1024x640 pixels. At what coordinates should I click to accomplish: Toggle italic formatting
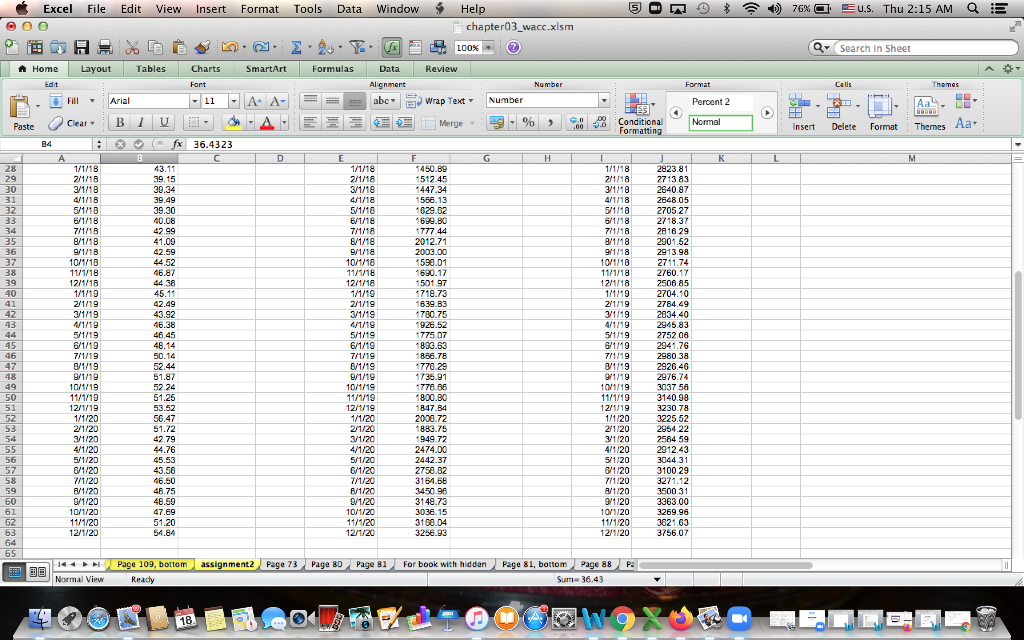click(x=140, y=122)
